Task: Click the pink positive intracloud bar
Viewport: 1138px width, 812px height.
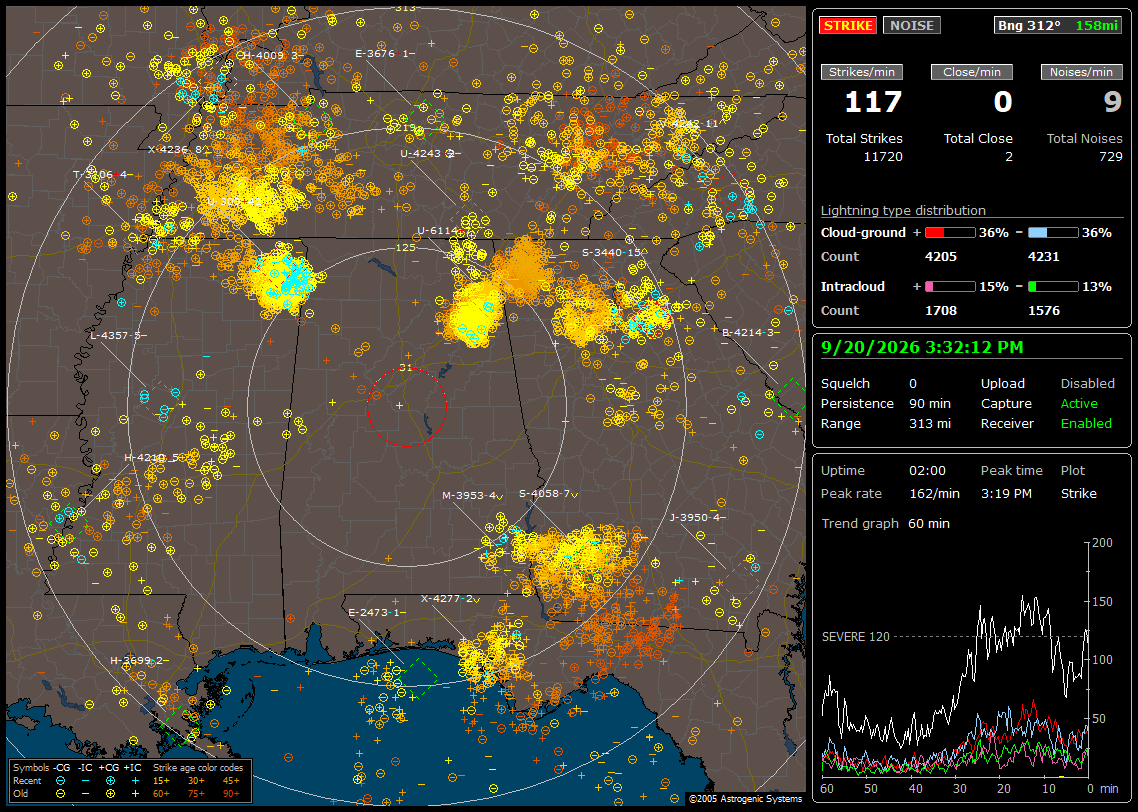Action: [950, 287]
